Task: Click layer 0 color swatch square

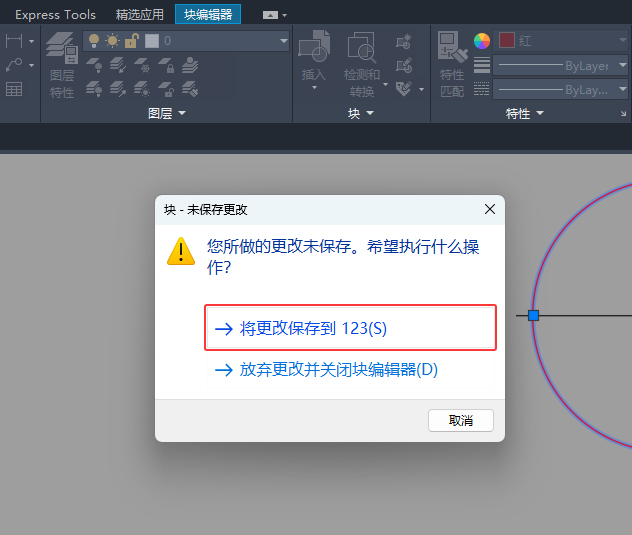Action: coord(152,41)
